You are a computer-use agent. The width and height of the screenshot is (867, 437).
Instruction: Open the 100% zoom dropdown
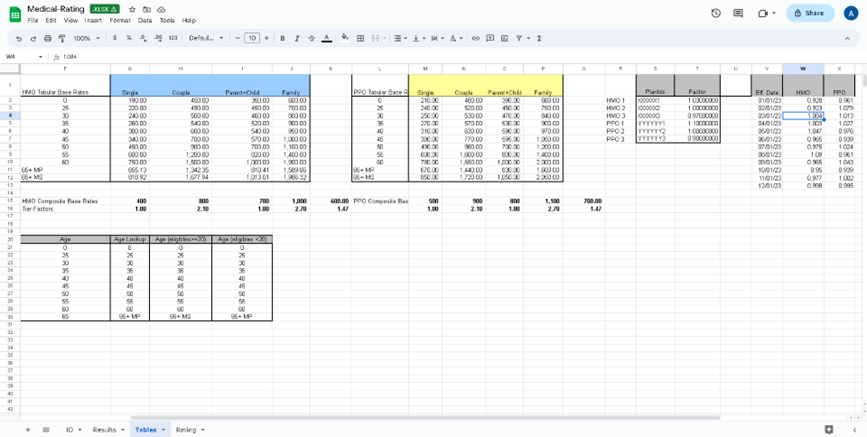[x=85, y=38]
